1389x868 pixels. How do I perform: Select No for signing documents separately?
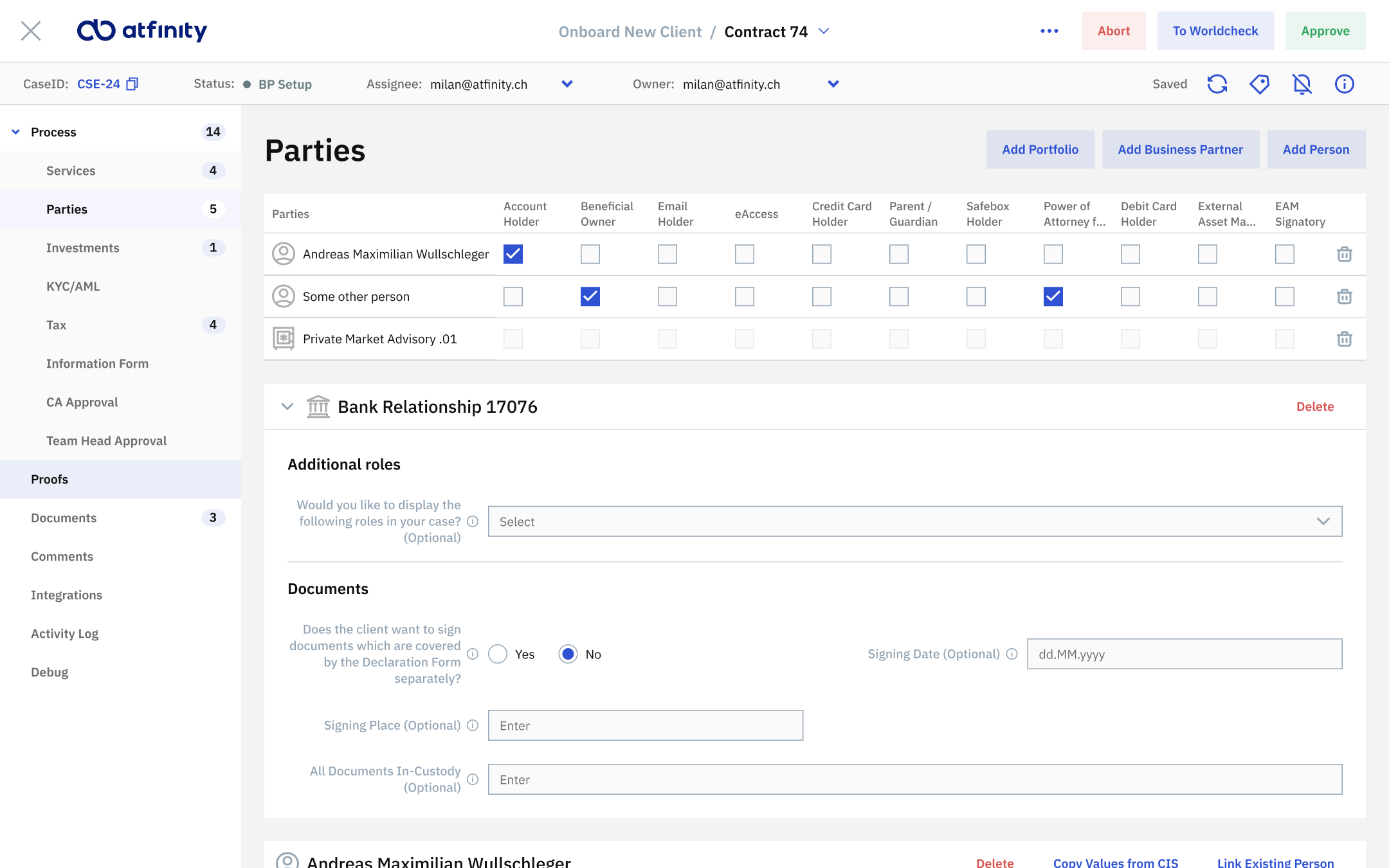568,654
